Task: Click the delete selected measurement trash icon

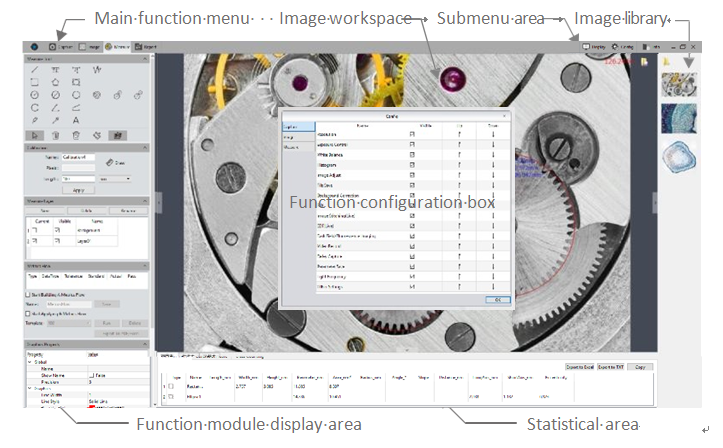Action: click(55, 136)
